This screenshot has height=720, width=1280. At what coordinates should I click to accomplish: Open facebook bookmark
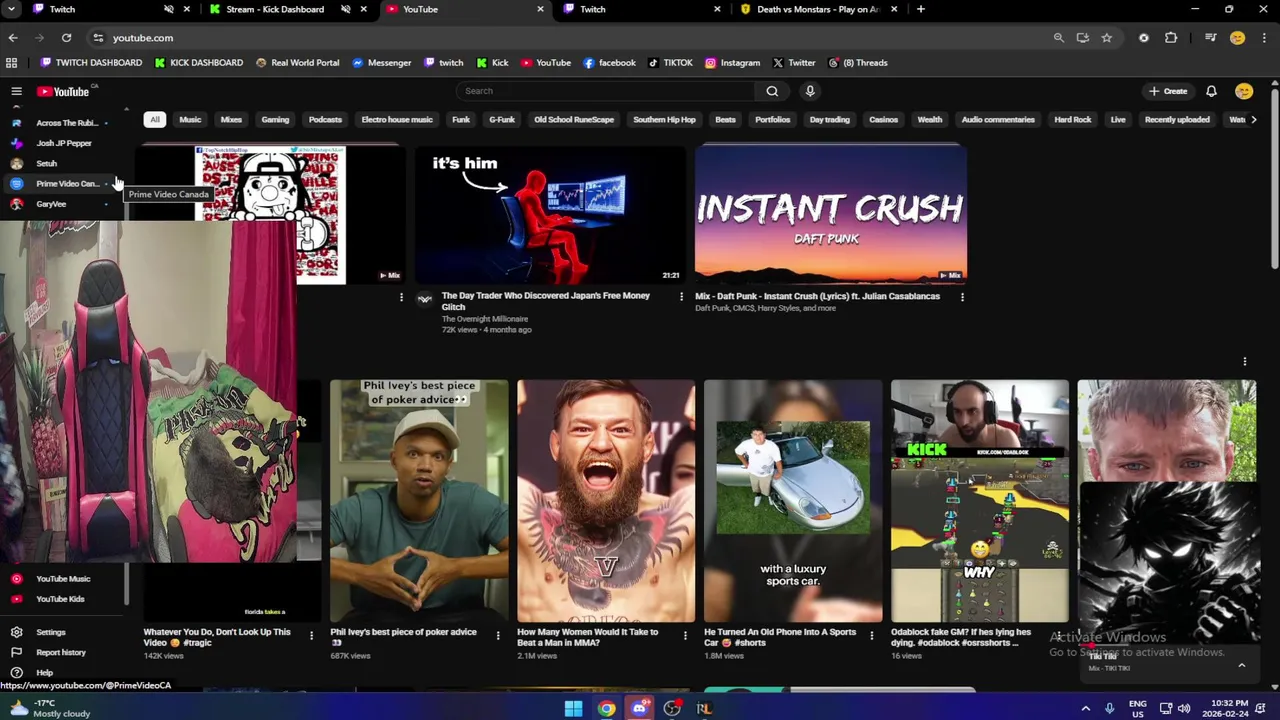coord(609,63)
